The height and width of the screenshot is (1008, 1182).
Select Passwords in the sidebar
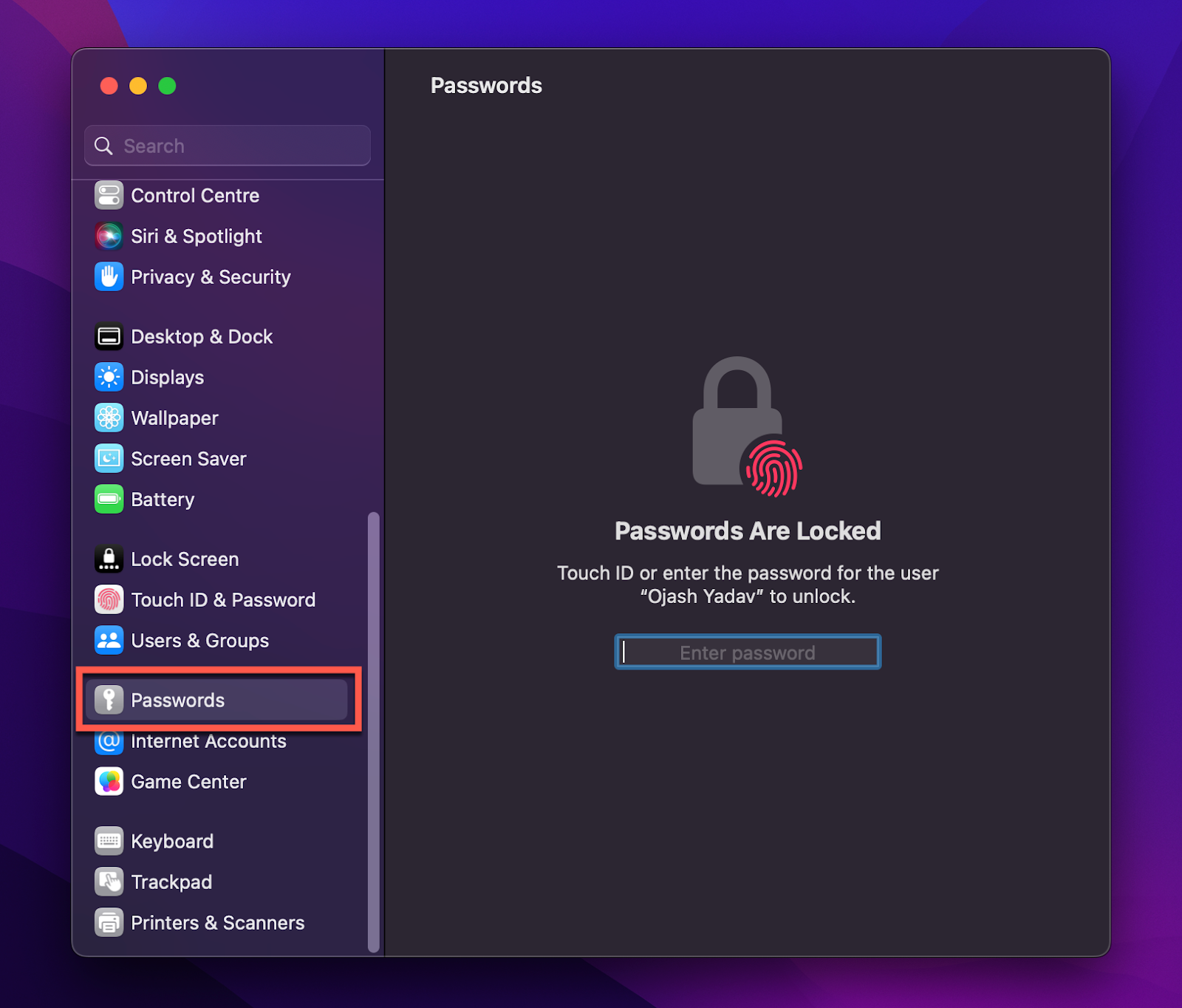(216, 700)
